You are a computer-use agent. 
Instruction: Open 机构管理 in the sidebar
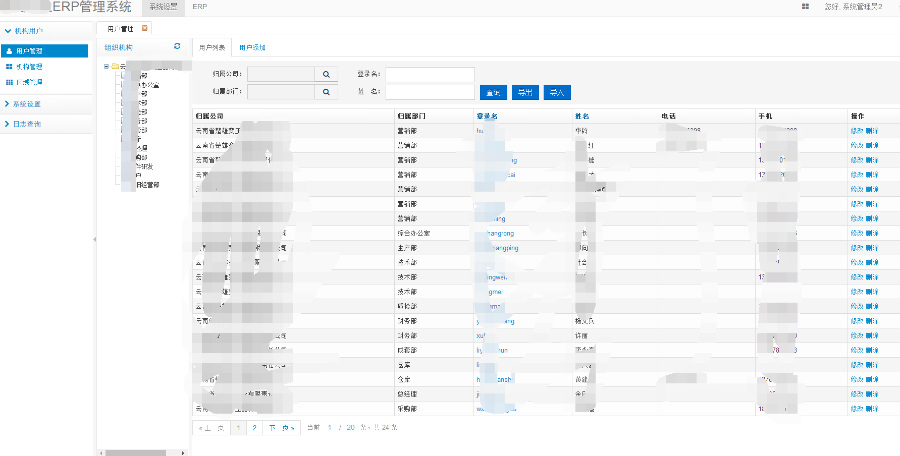29,67
